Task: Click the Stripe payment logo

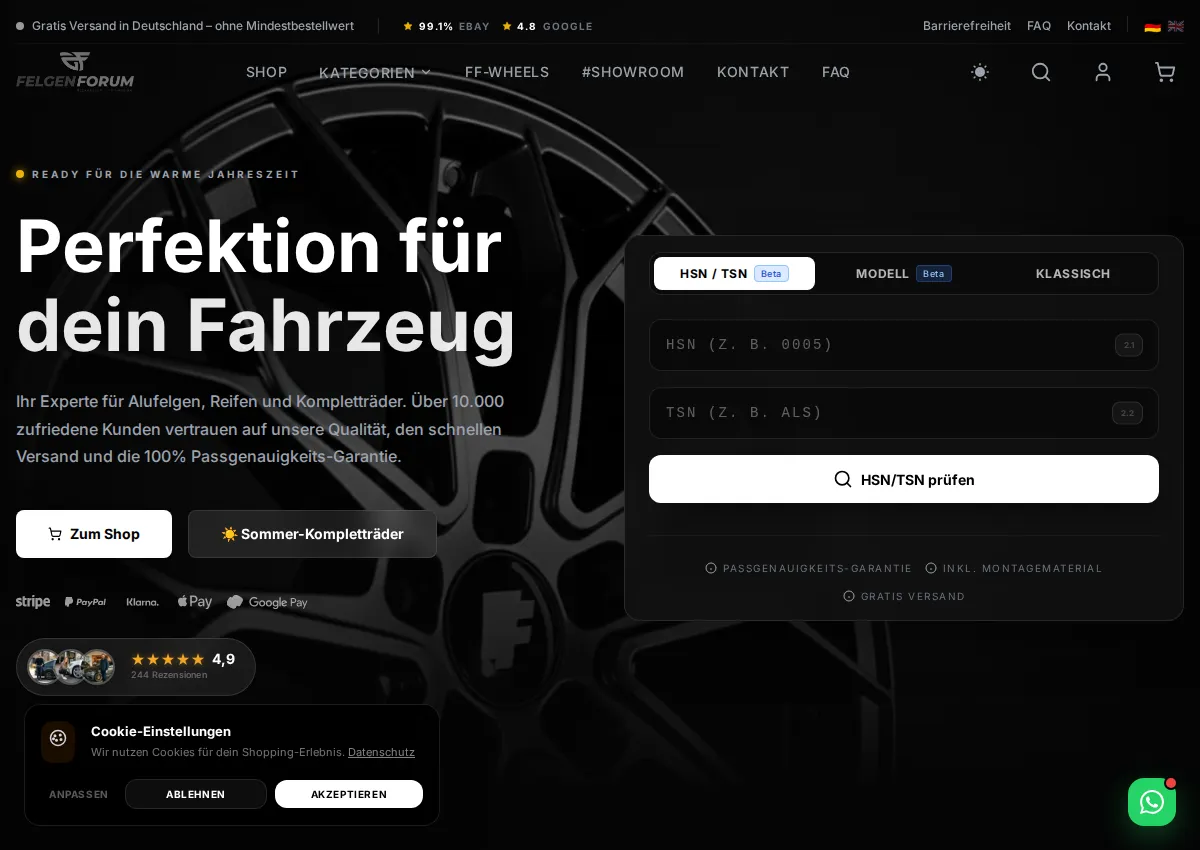Action: click(x=33, y=602)
